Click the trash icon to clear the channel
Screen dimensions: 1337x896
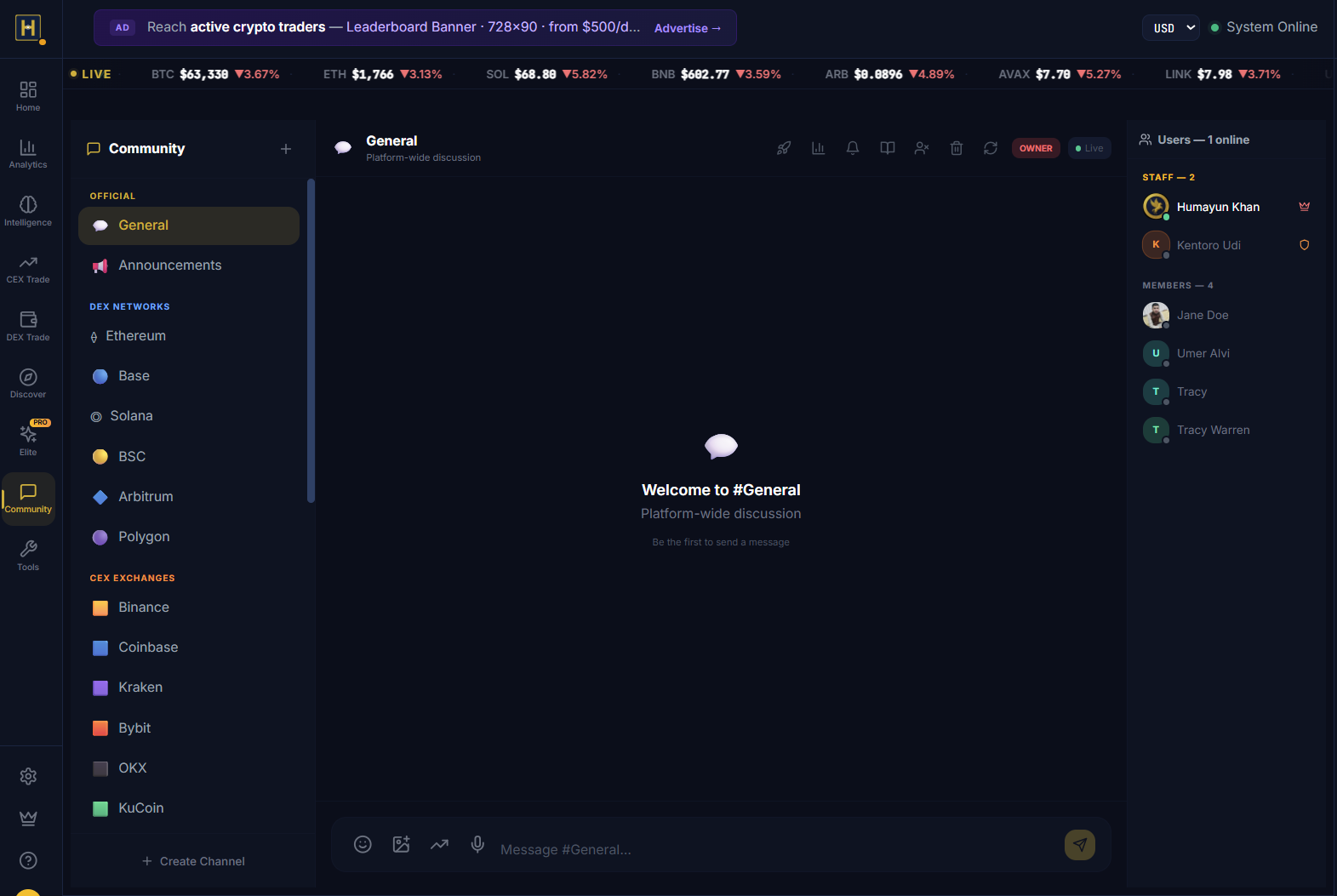point(957,148)
